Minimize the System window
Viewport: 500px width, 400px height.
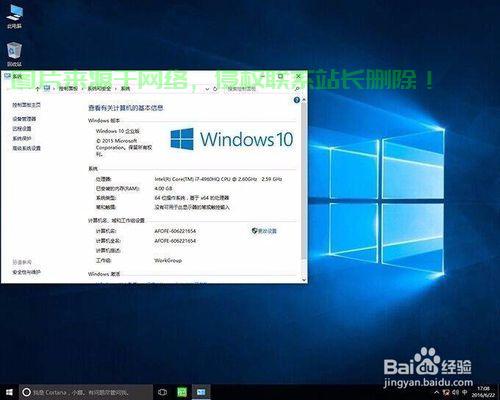(263, 76)
